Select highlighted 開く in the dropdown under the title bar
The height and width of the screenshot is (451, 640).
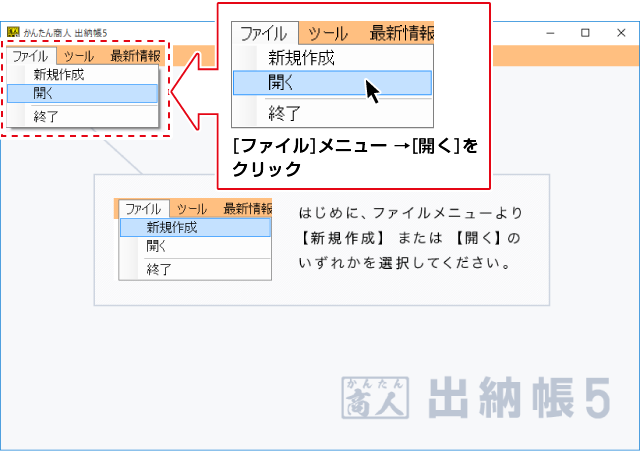point(82,93)
